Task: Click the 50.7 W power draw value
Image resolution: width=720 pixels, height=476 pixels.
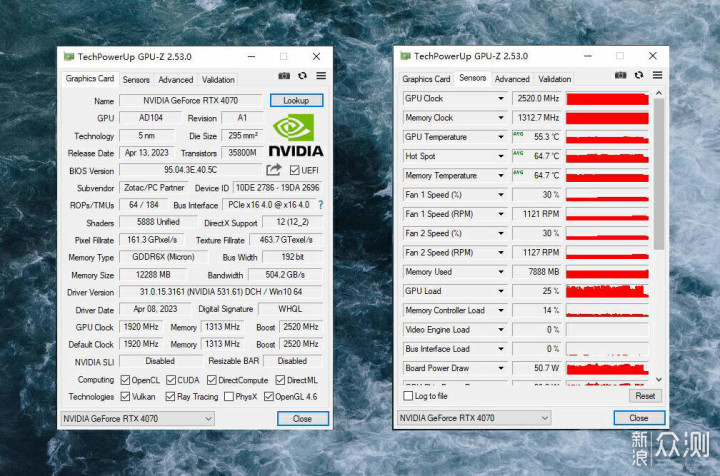Action: (537, 368)
